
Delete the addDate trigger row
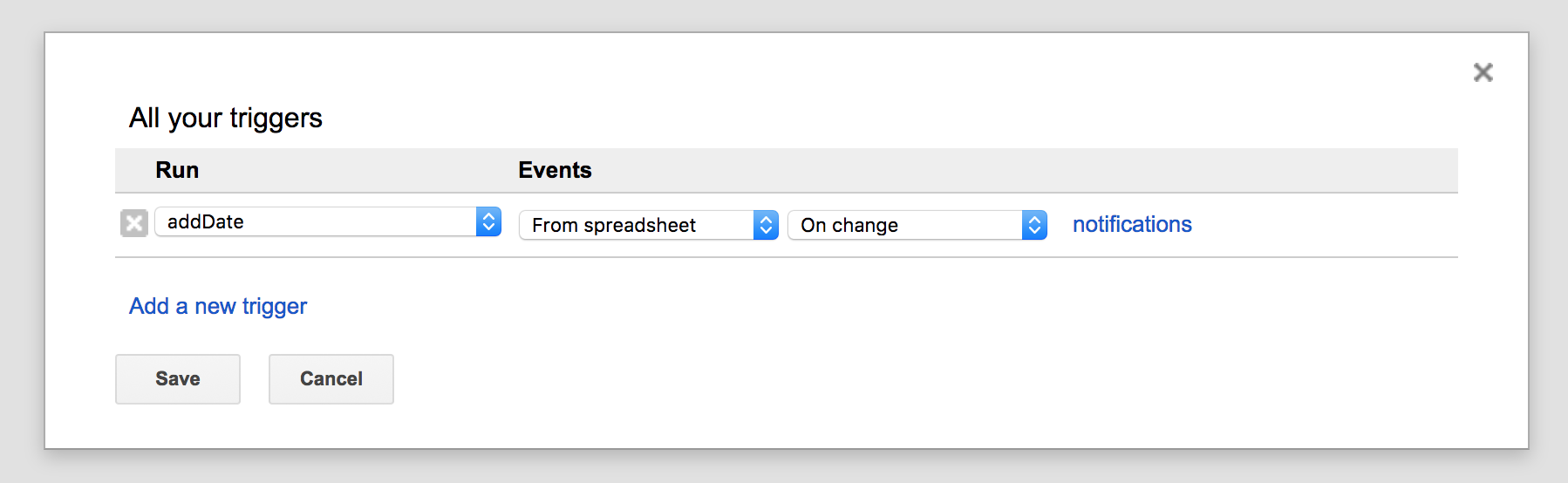133,223
